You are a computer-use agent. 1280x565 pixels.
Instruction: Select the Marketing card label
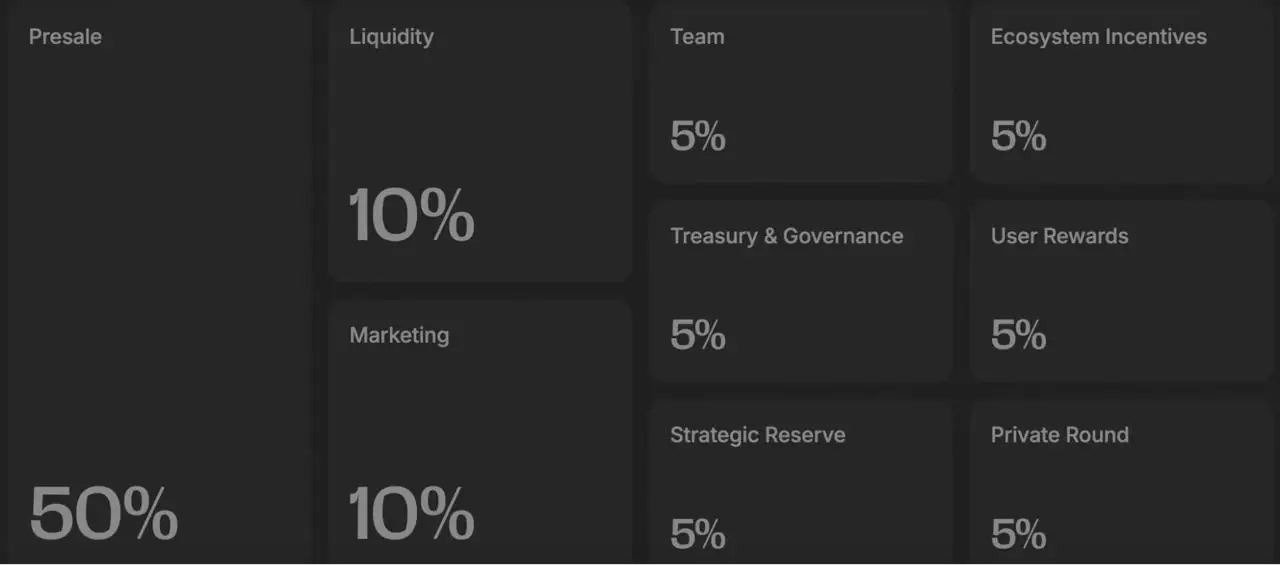(399, 335)
